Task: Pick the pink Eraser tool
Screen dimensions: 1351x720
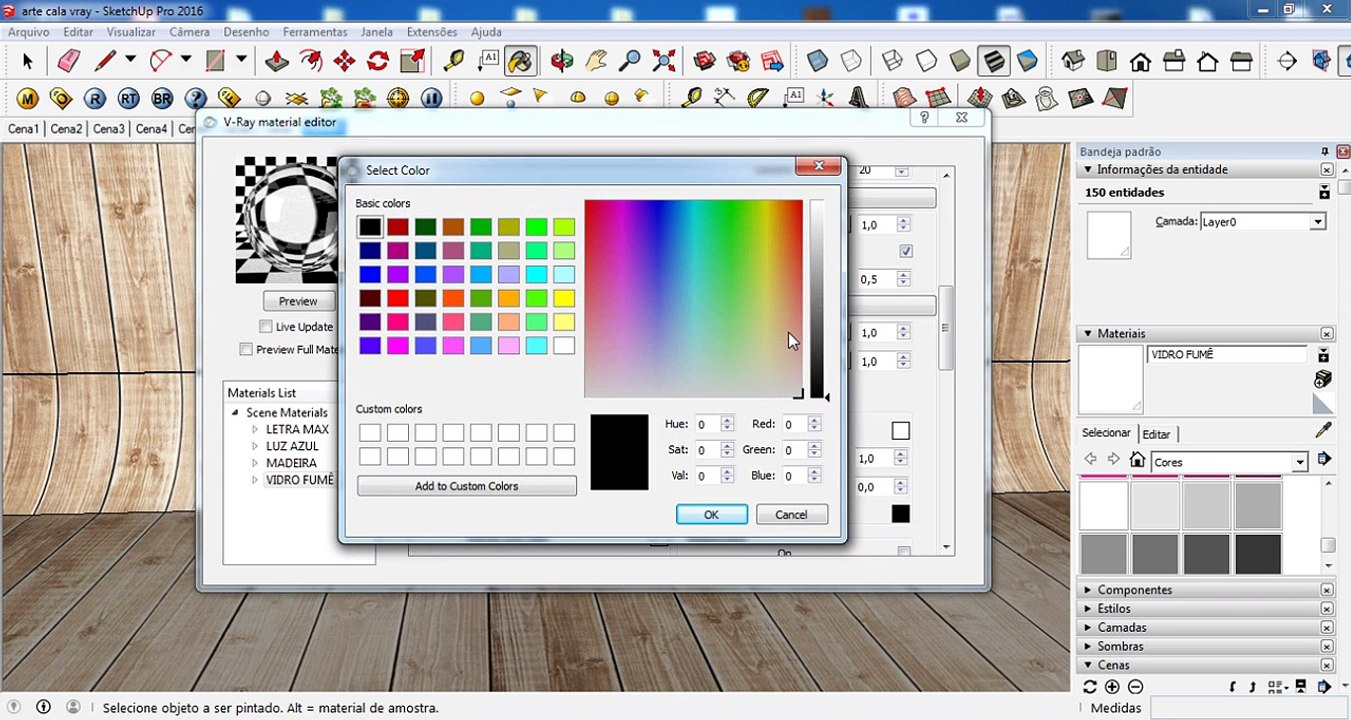Action: (68, 61)
